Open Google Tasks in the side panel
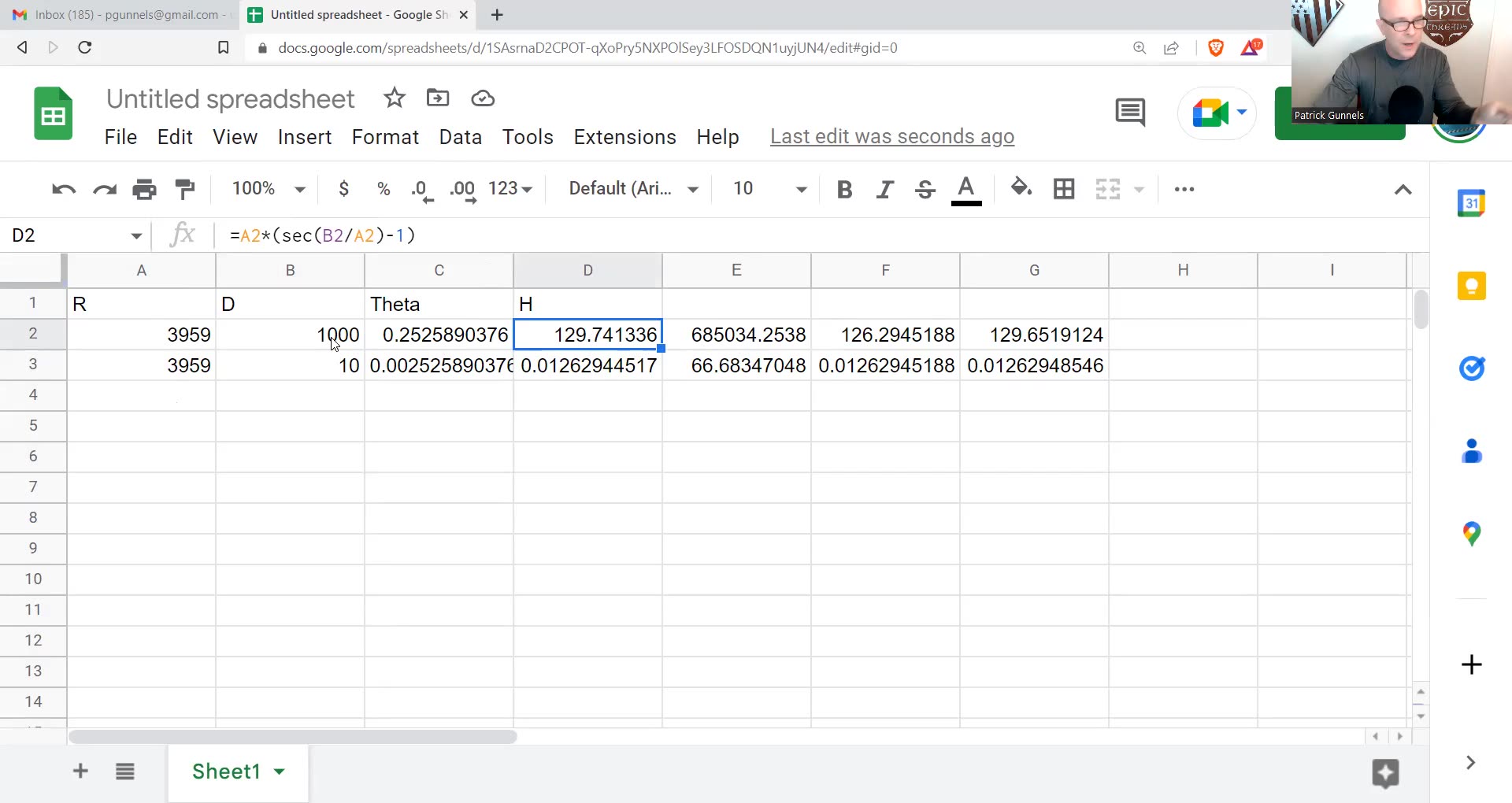The width and height of the screenshot is (1512, 803). pyautogui.click(x=1471, y=368)
